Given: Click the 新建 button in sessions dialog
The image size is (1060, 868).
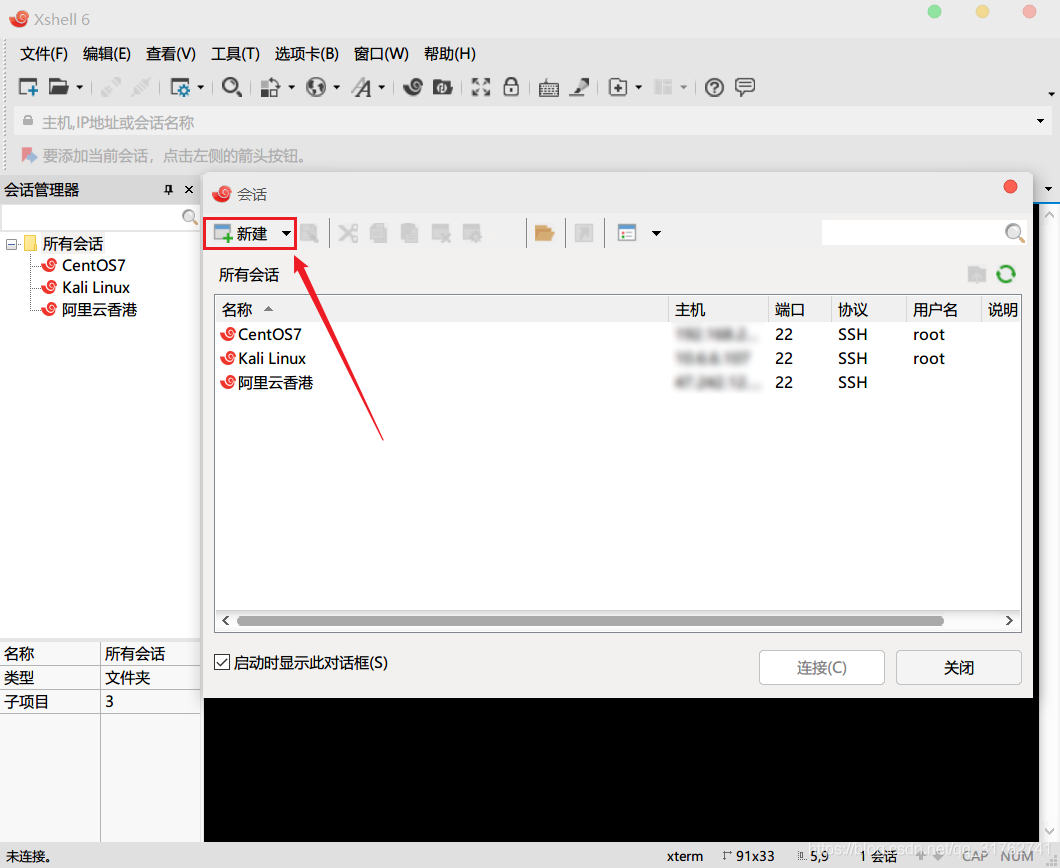Looking at the screenshot, I should click(x=242, y=234).
